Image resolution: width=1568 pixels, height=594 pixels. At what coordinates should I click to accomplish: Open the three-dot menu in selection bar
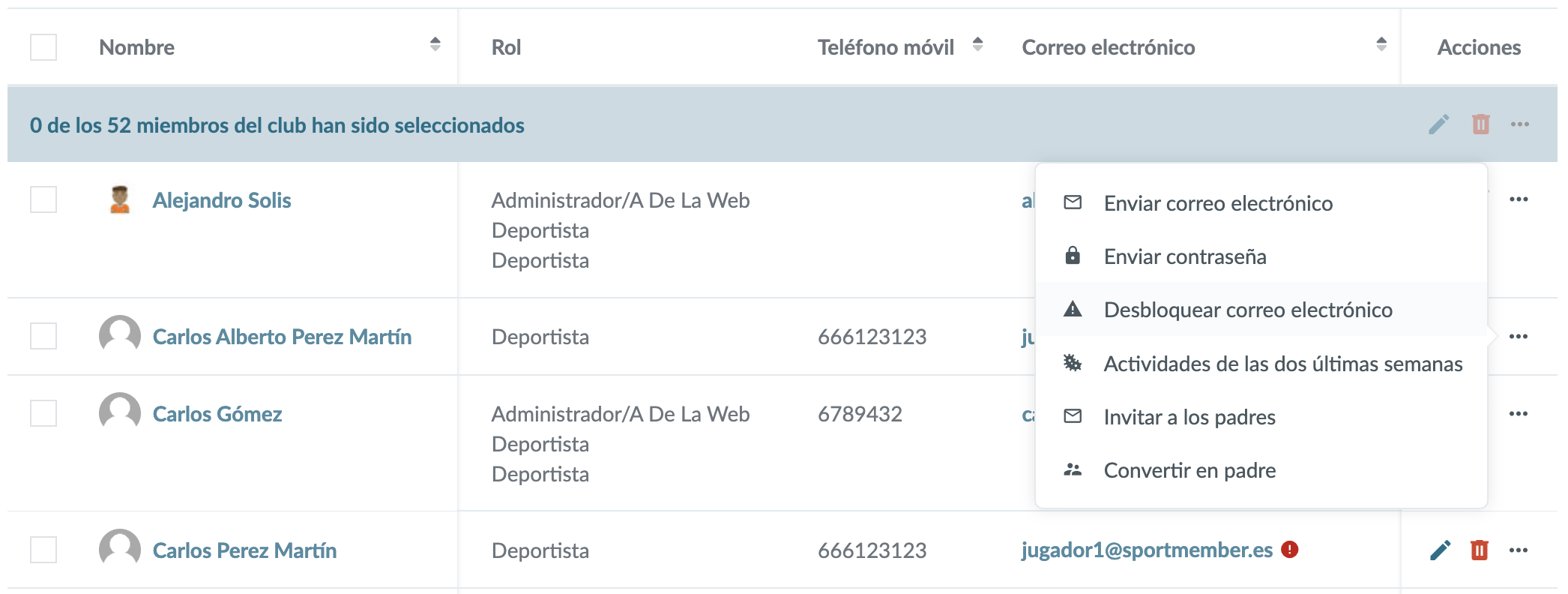(x=1519, y=124)
